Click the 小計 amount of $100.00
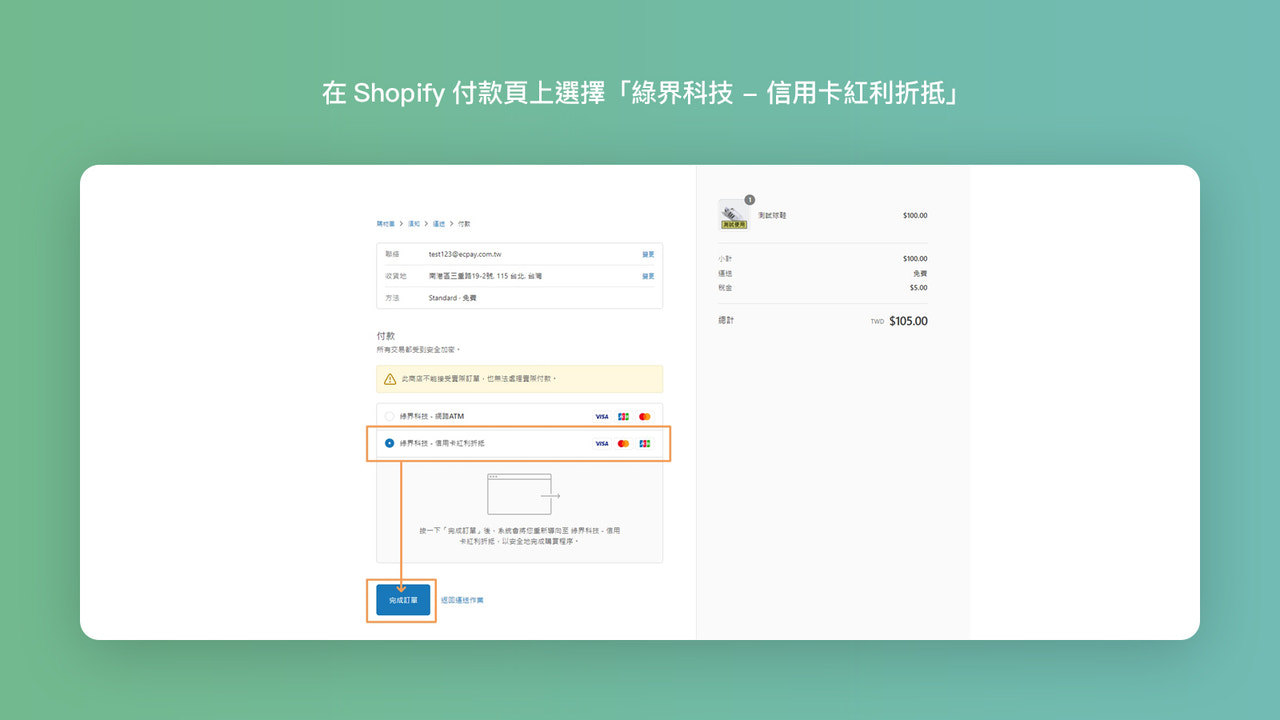1280x720 pixels. [915, 259]
